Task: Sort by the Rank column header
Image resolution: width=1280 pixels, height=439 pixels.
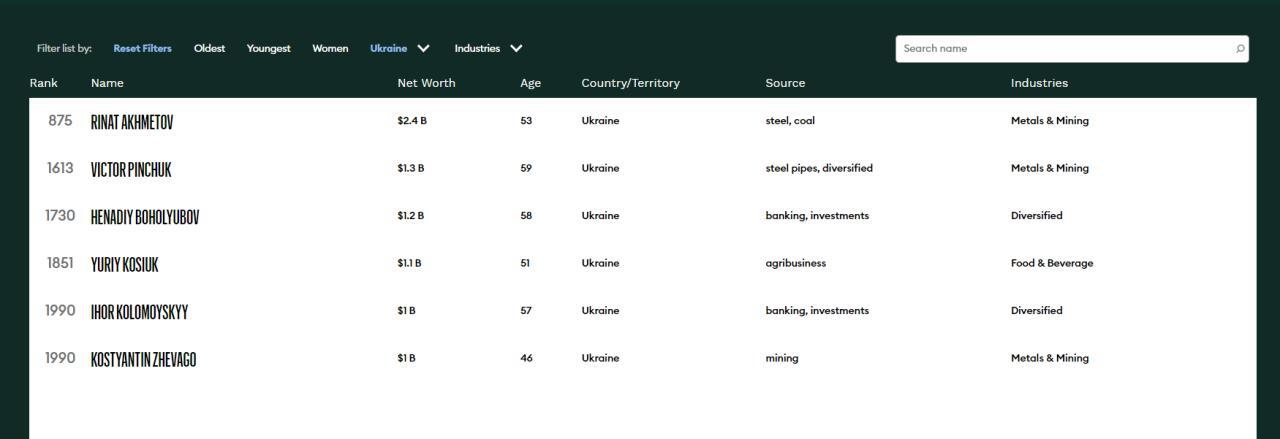Action: 44,83
